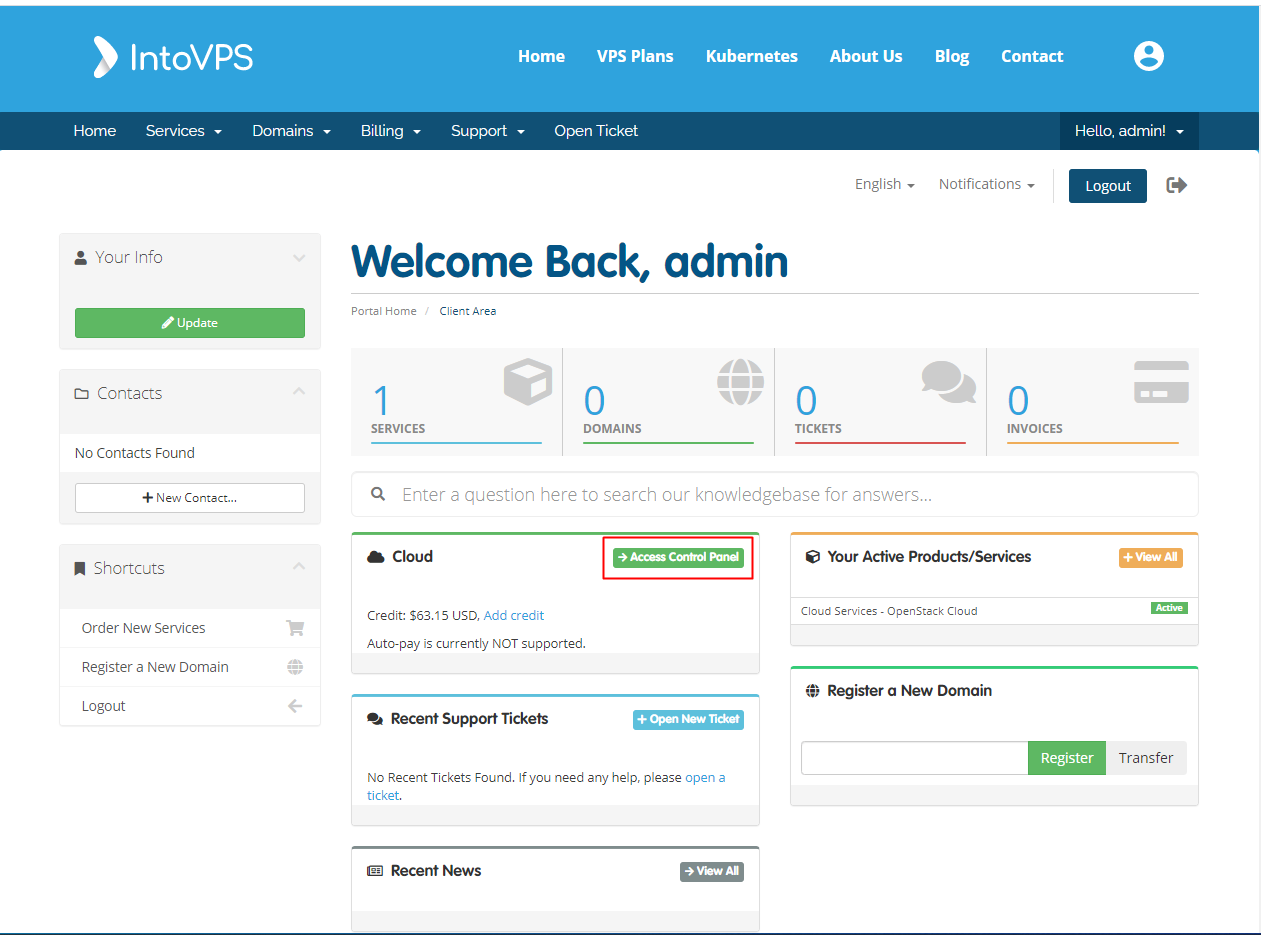Focus the domain name input field
1261x935 pixels.
tap(914, 758)
